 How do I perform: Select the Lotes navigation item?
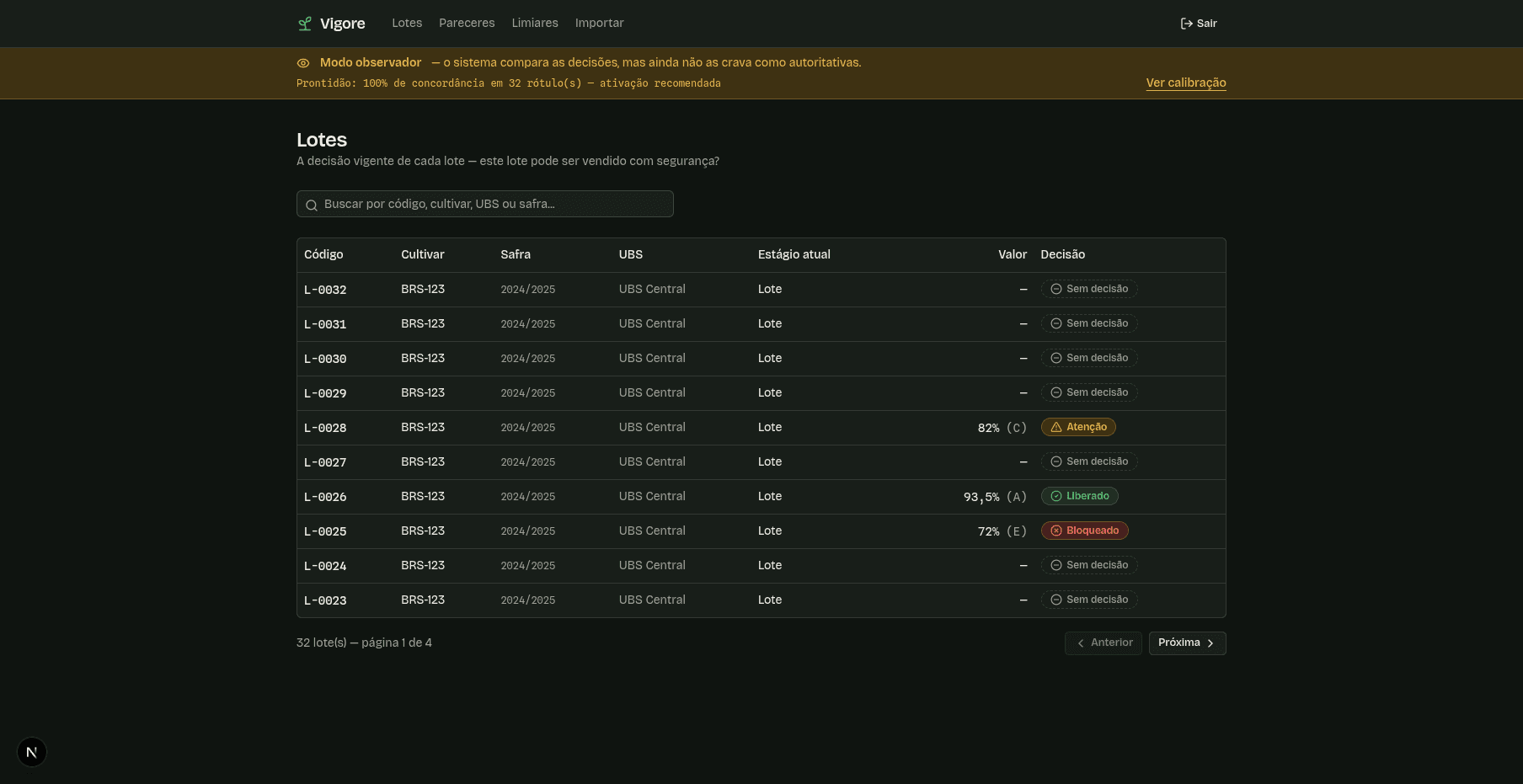[407, 24]
